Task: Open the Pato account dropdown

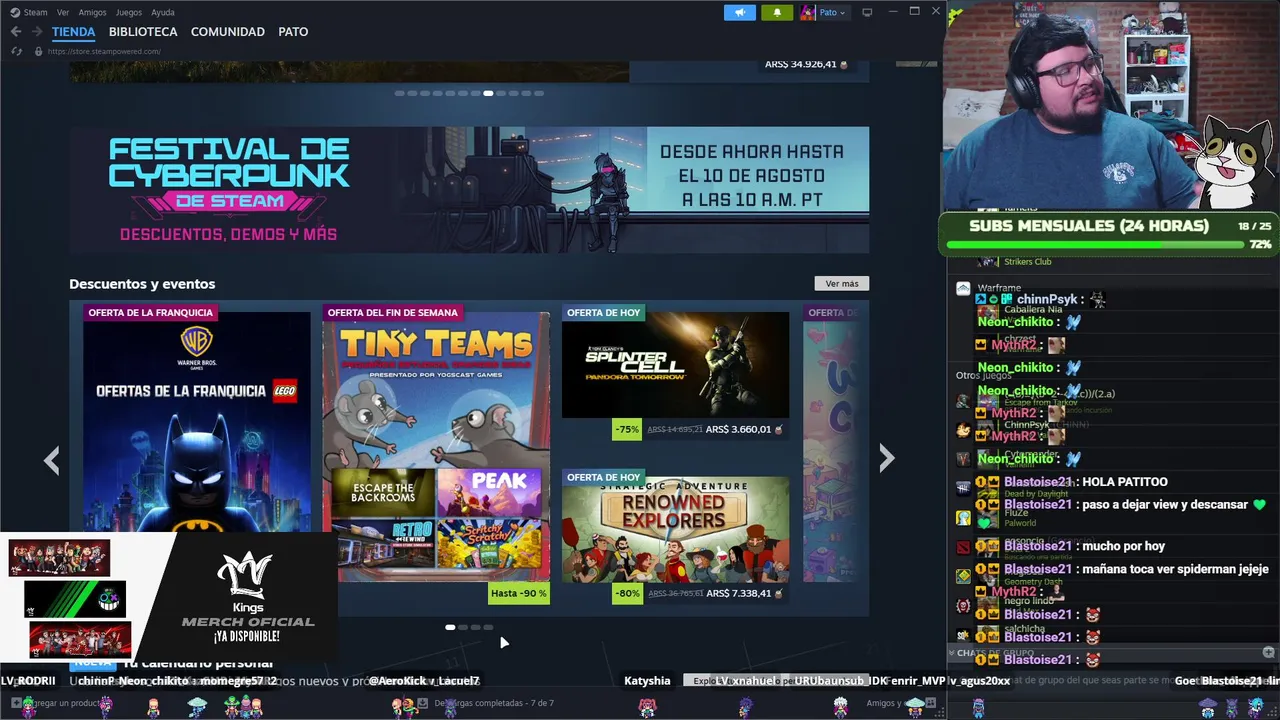Action: click(832, 12)
